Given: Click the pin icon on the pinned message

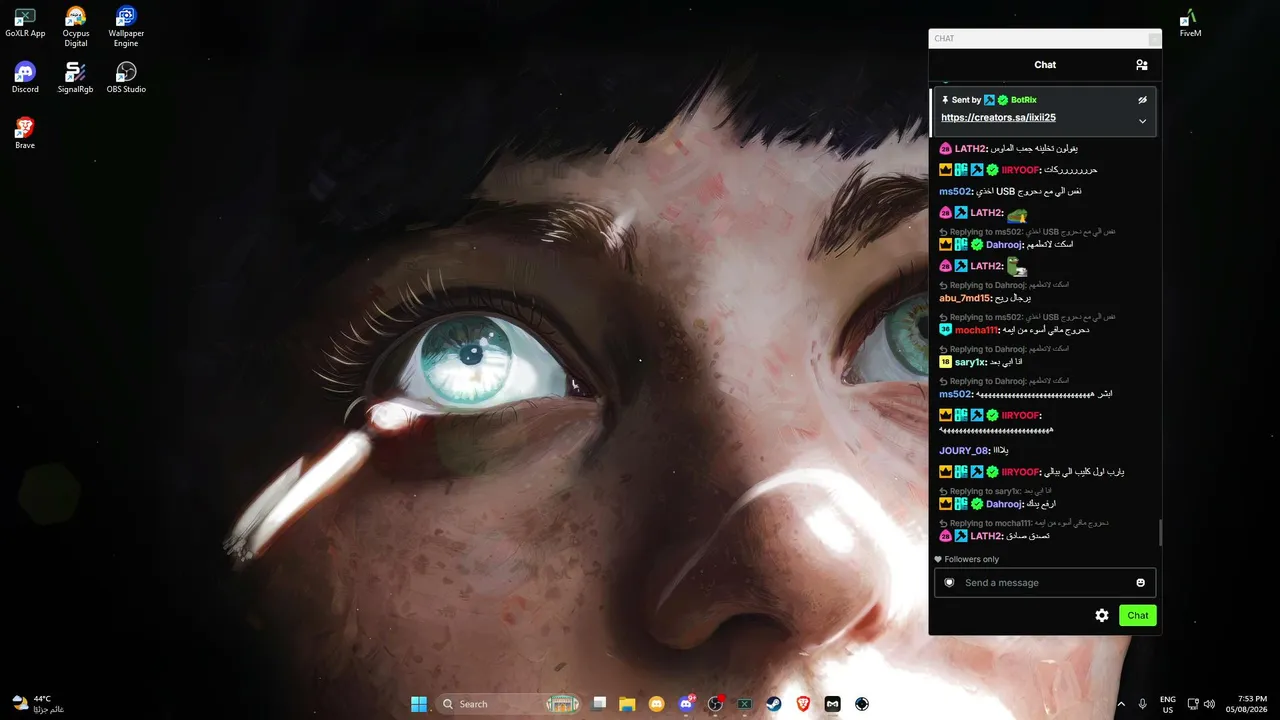Looking at the screenshot, I should click(x=945, y=100).
